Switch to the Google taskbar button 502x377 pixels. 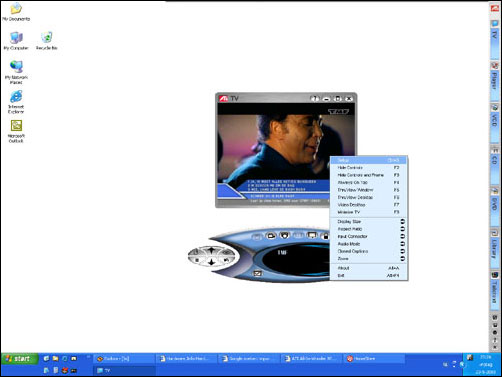pos(249,359)
